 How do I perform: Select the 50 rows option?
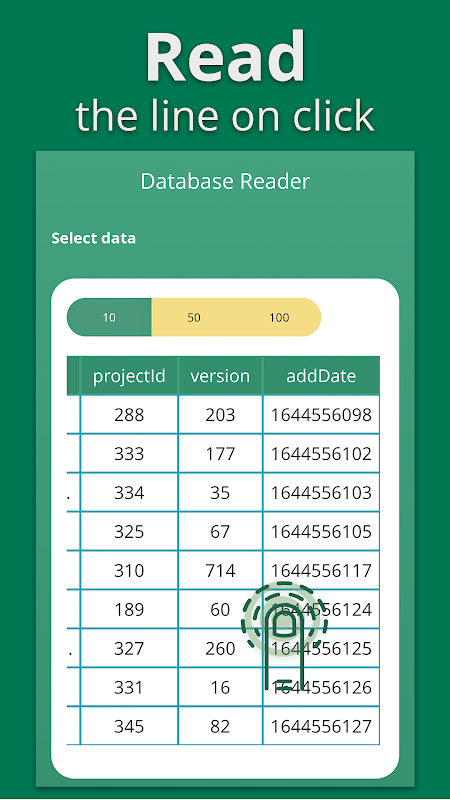[x=194, y=317]
